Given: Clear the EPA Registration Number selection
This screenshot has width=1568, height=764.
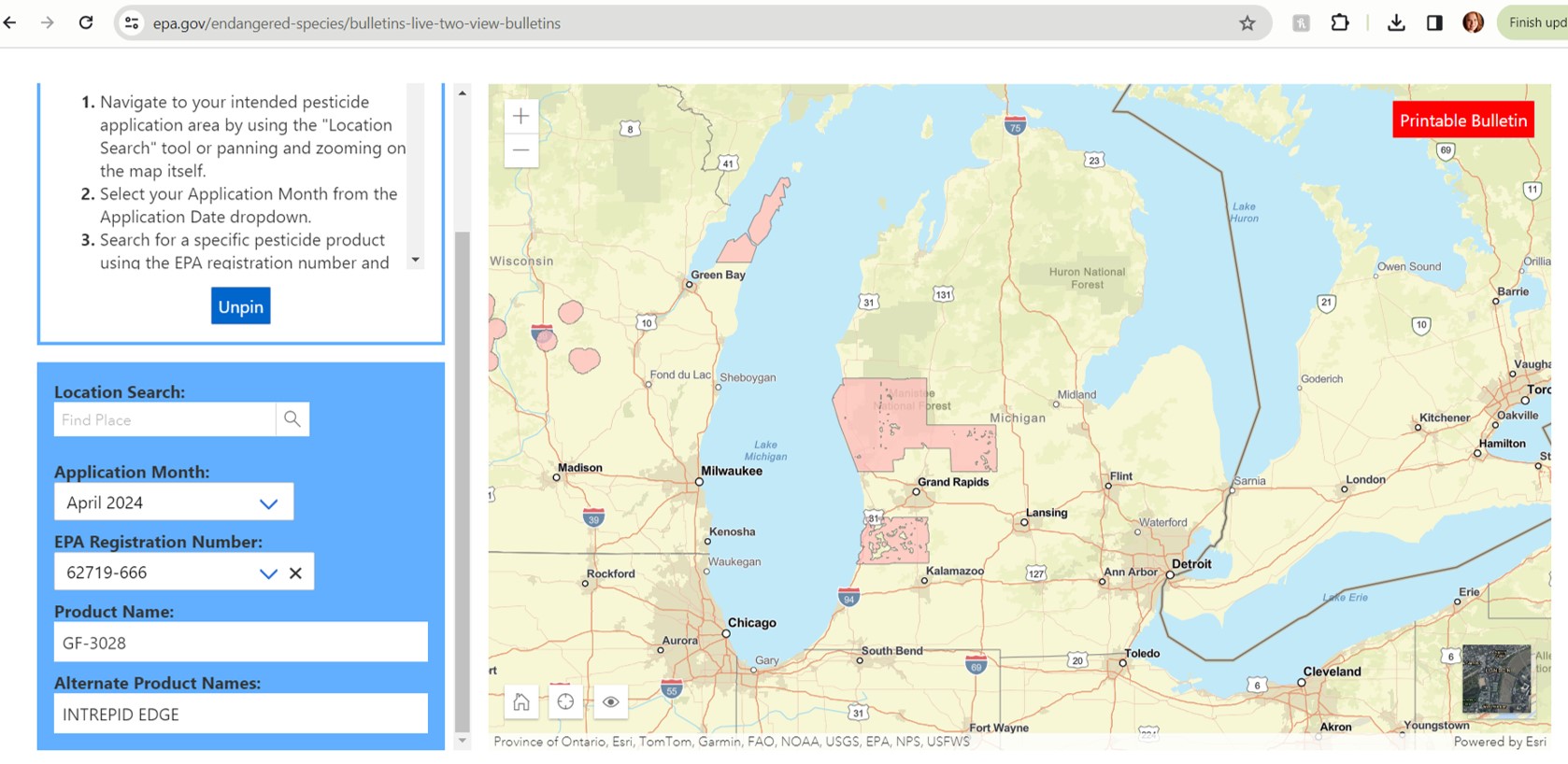Looking at the screenshot, I should coord(295,573).
